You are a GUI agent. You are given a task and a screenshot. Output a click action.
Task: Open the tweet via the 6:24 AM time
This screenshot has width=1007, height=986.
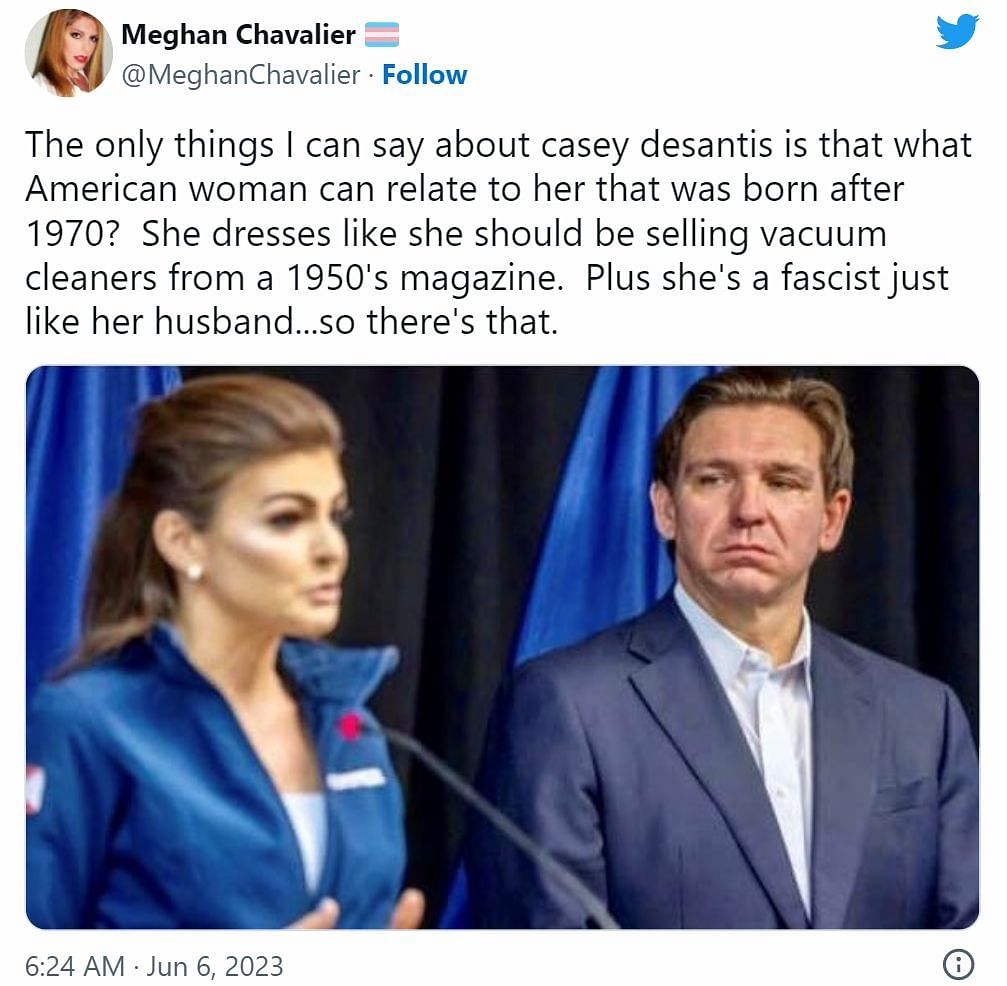pos(74,966)
